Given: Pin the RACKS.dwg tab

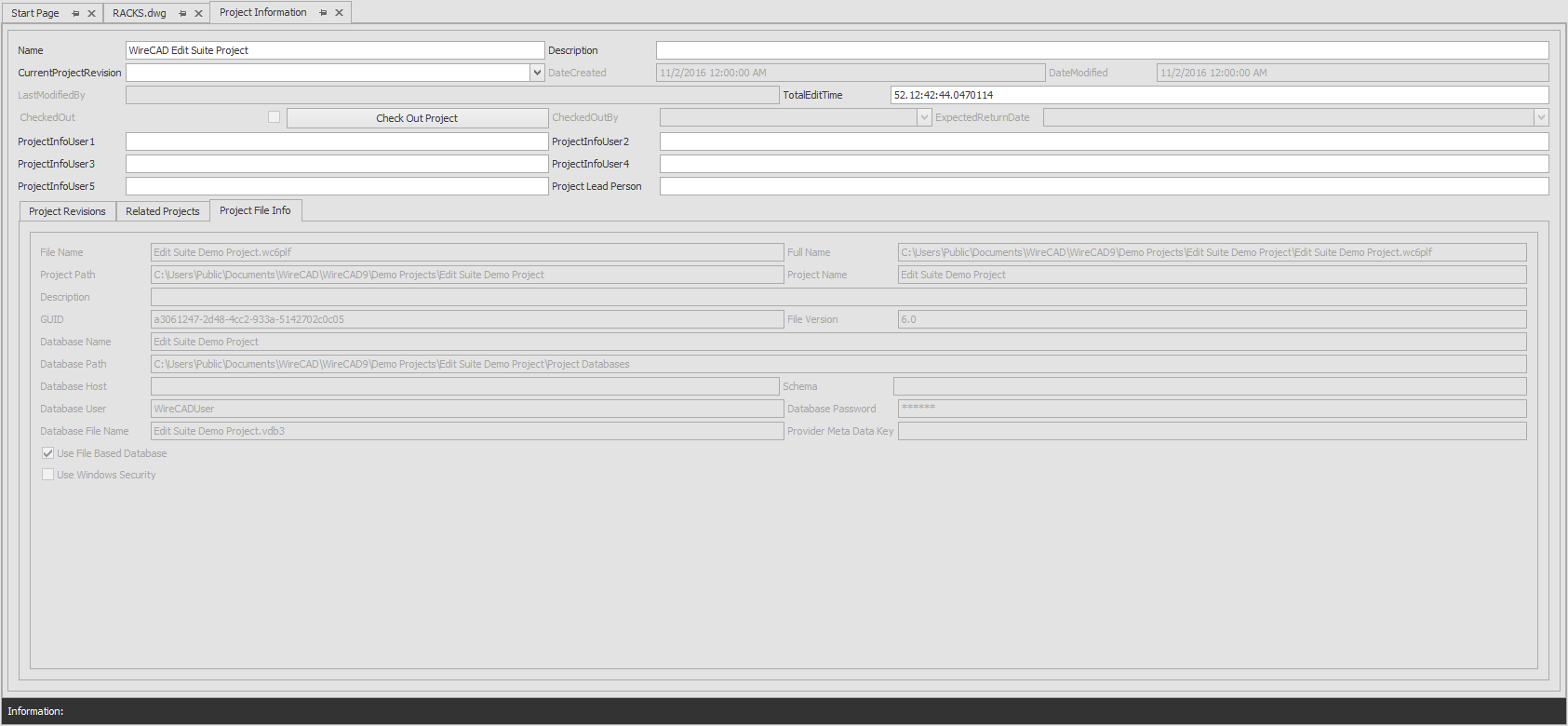Looking at the screenshot, I should click(182, 13).
